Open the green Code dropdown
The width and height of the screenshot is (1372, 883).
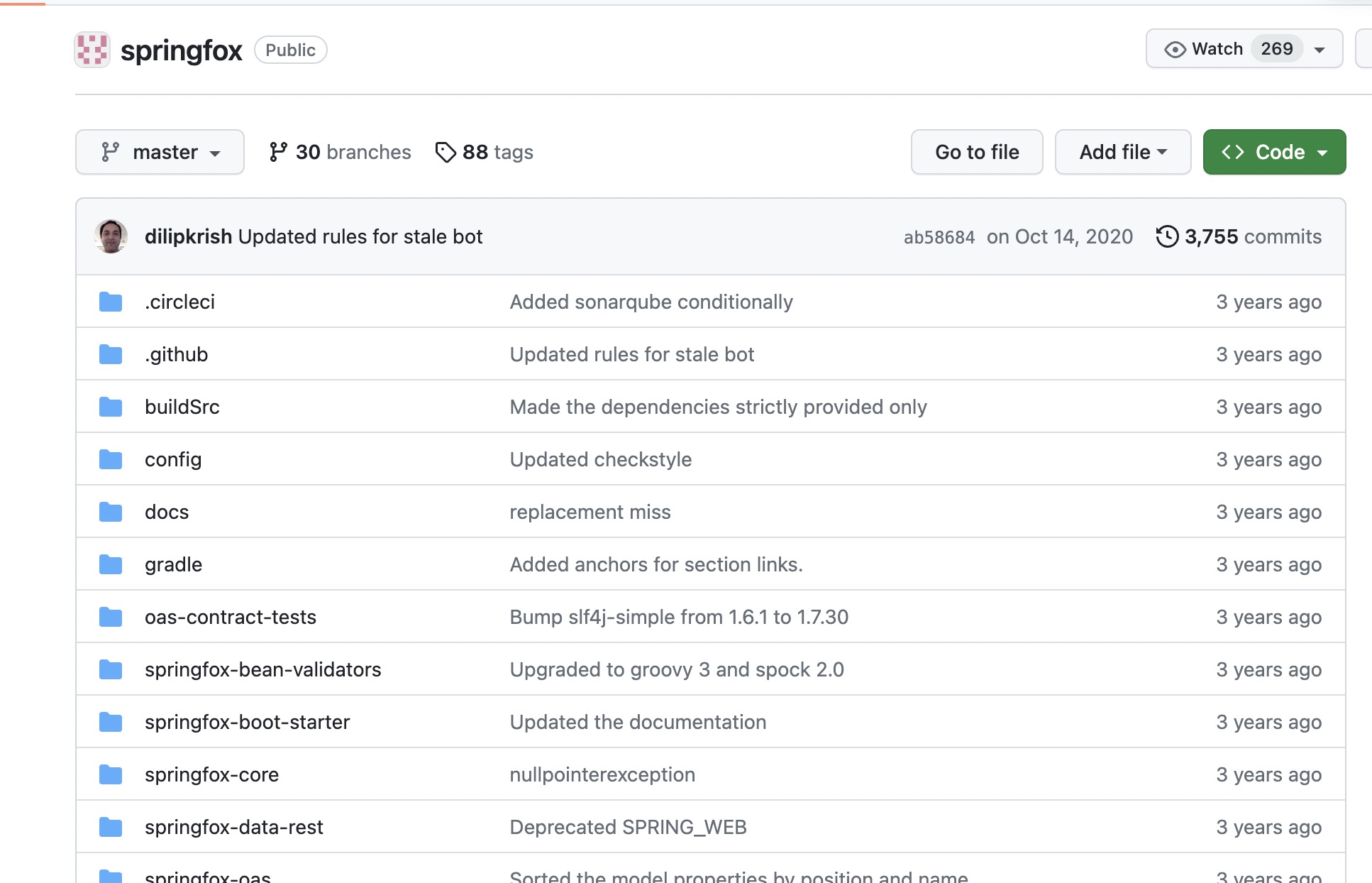1274,152
